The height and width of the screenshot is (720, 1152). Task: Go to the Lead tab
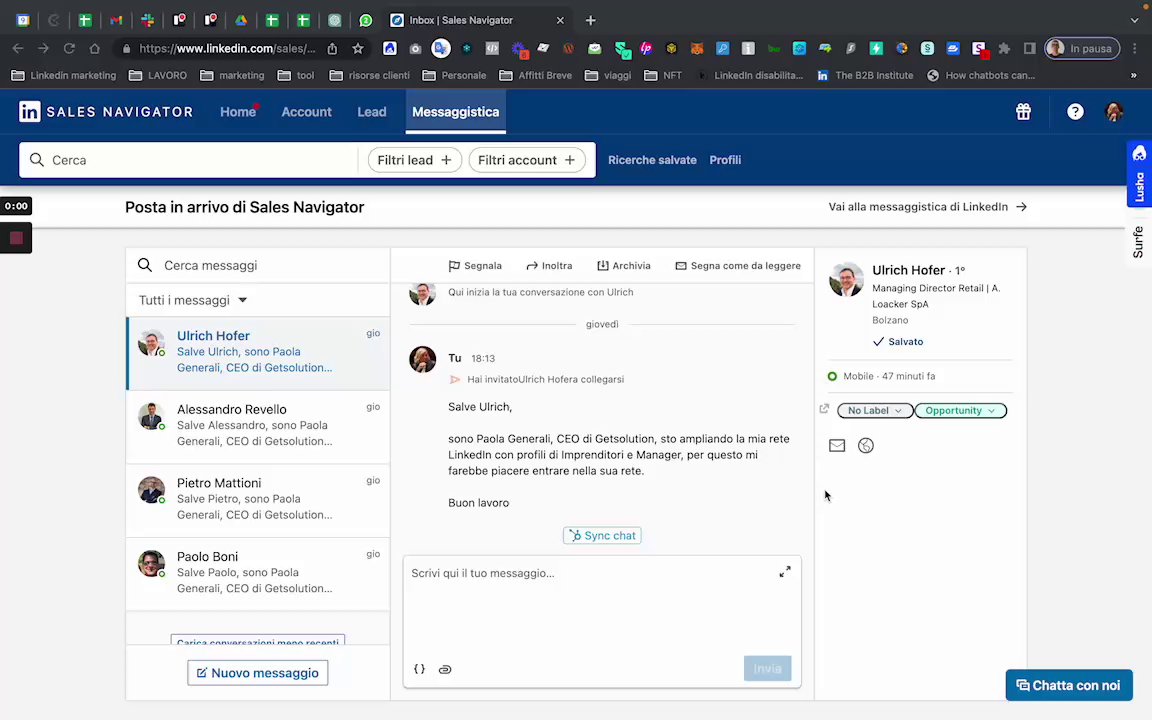coord(372,112)
